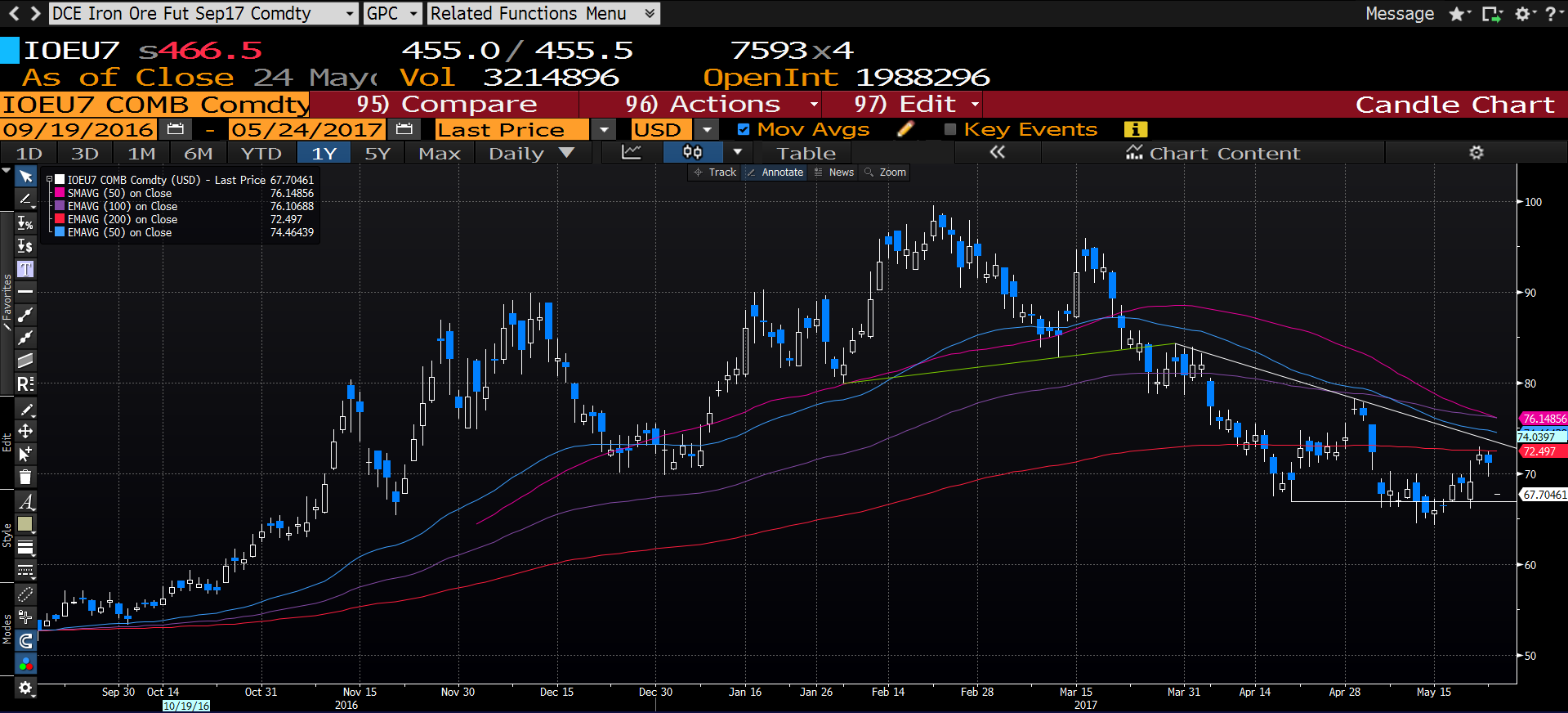The width and height of the screenshot is (1568, 713).
Task: Toggle the eraser mode icon
Action: tap(26, 594)
